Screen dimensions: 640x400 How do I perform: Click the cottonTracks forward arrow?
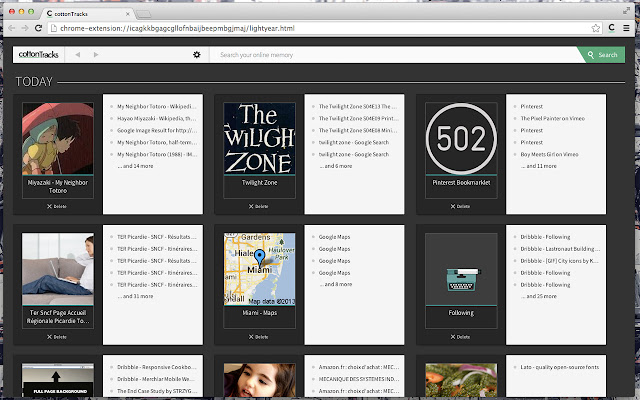96,55
